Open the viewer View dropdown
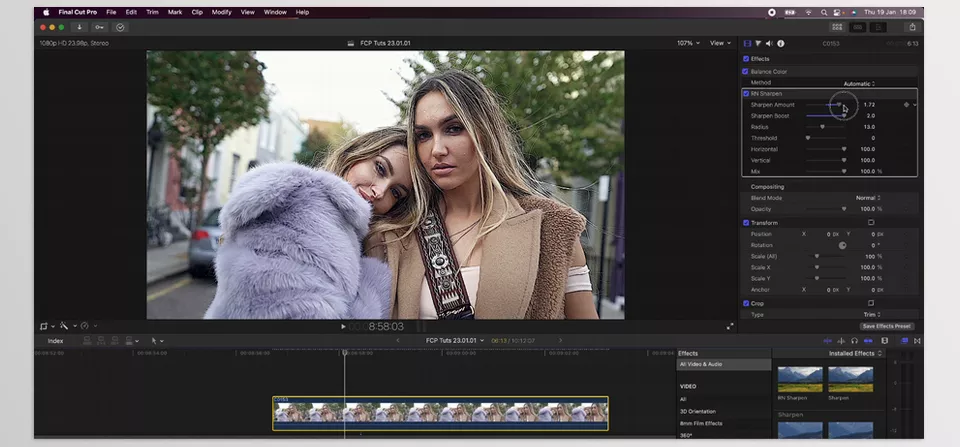 [720, 43]
